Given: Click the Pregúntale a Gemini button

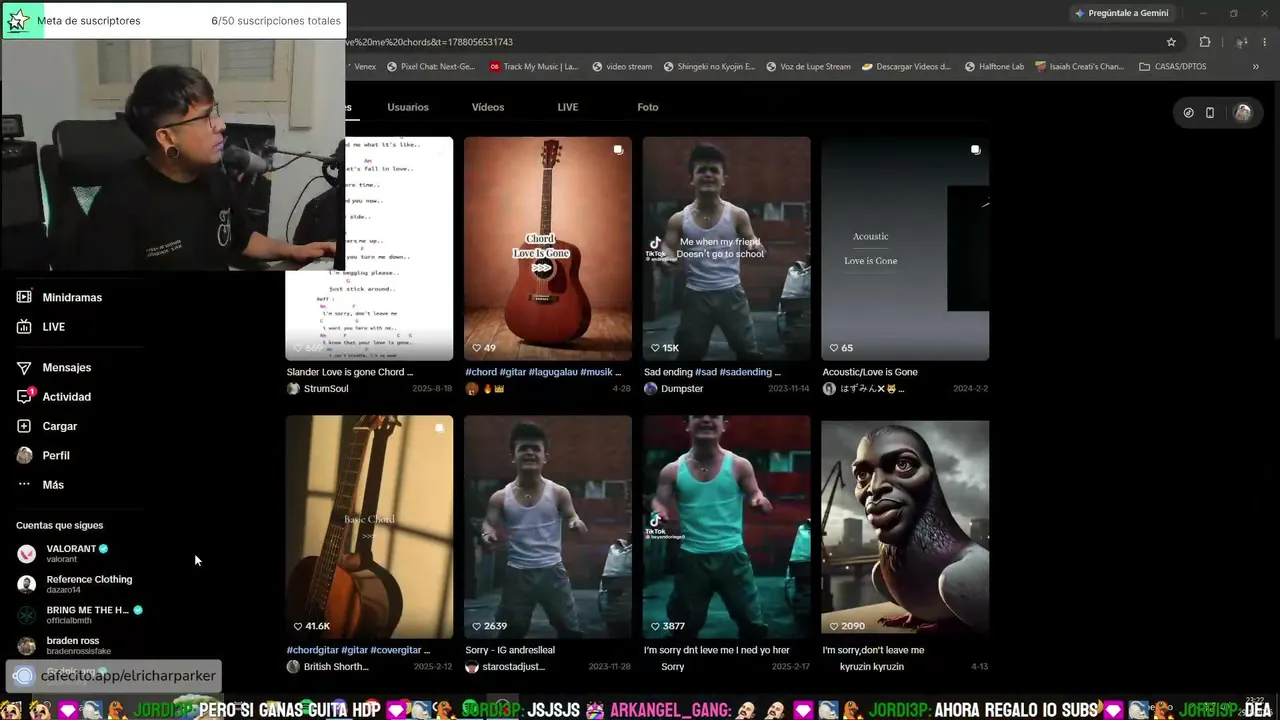Looking at the screenshot, I should [x=1121, y=13].
